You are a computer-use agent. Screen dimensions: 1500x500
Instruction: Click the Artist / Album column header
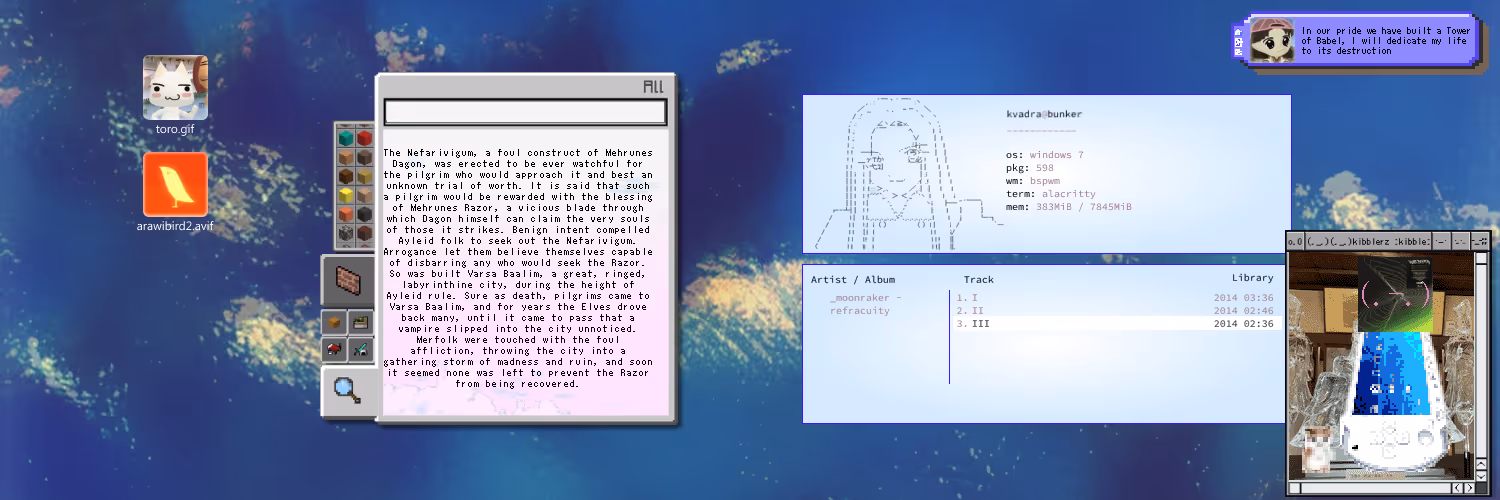point(853,279)
